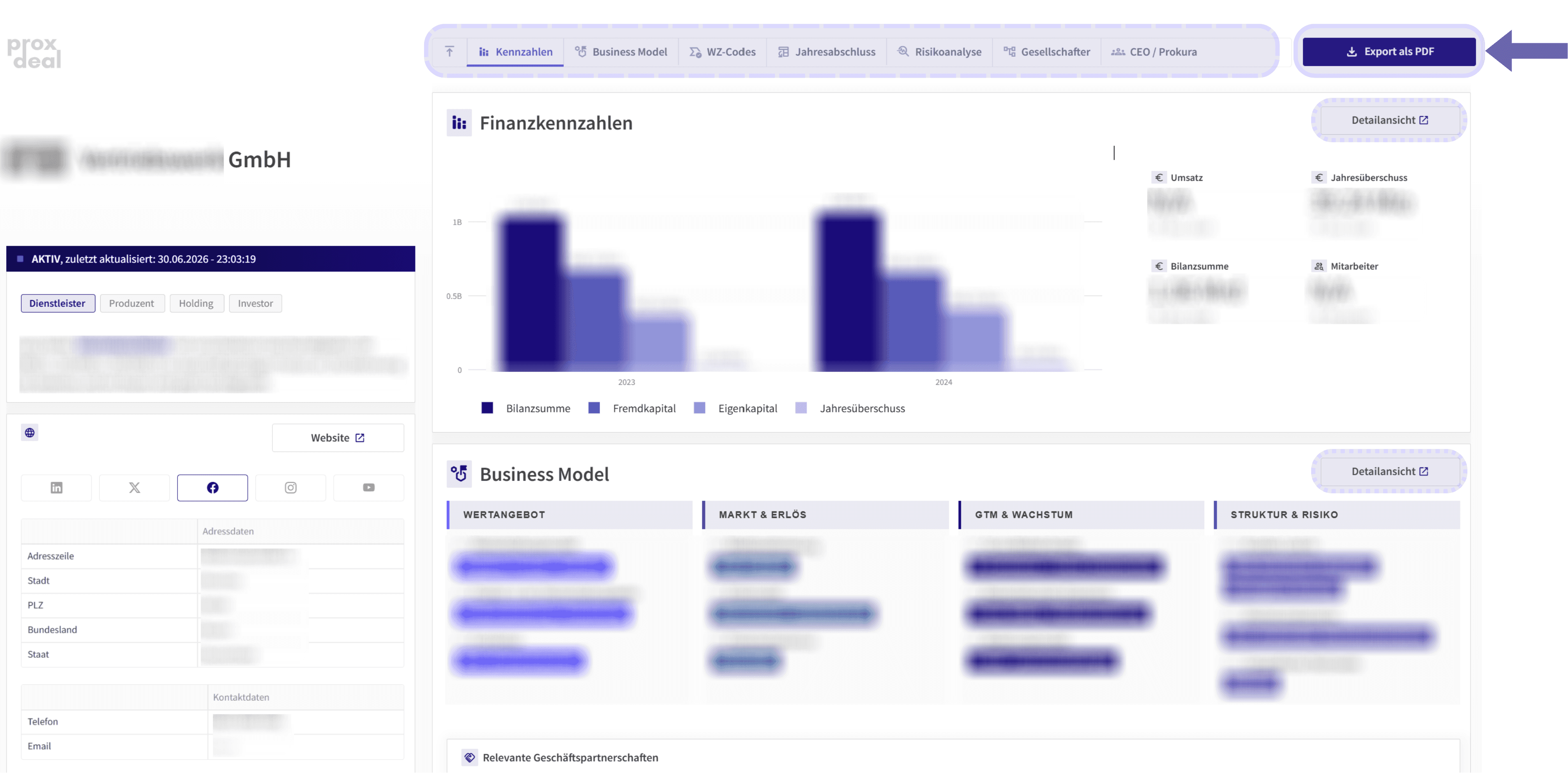Open the Facebook social icon
The width and height of the screenshot is (1568, 773).
click(x=212, y=488)
